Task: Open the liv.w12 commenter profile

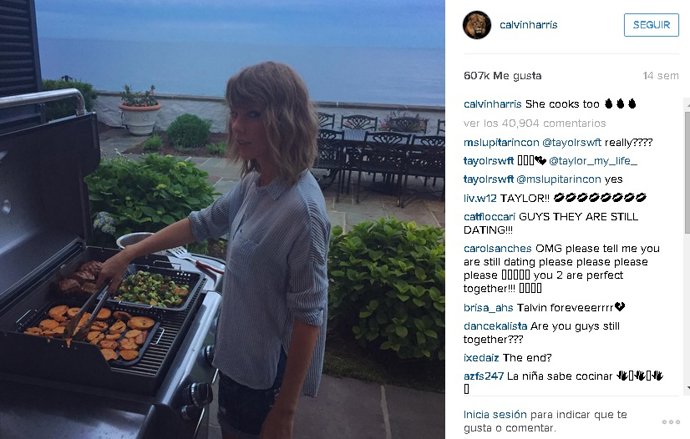Action: (x=480, y=198)
